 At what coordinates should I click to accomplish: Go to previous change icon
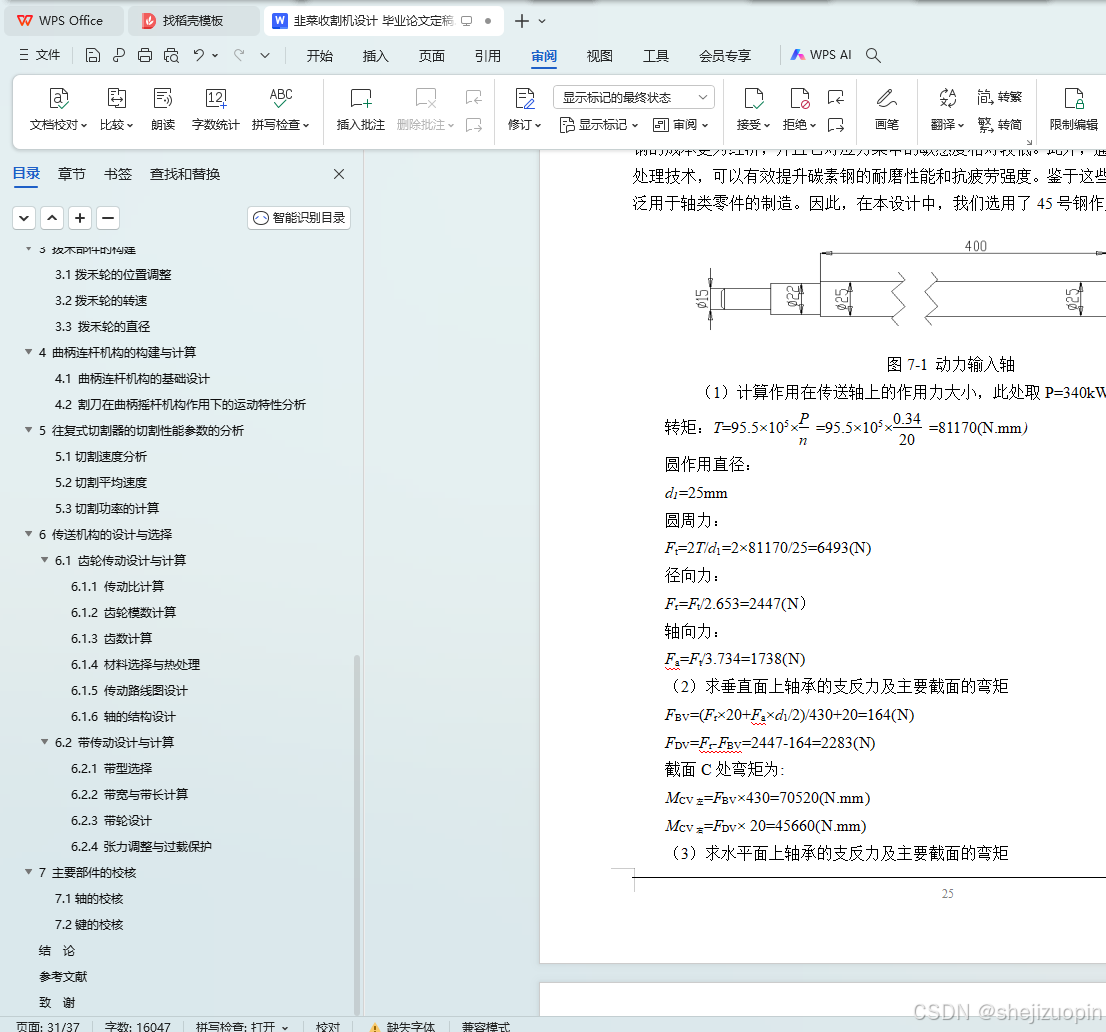(836, 97)
